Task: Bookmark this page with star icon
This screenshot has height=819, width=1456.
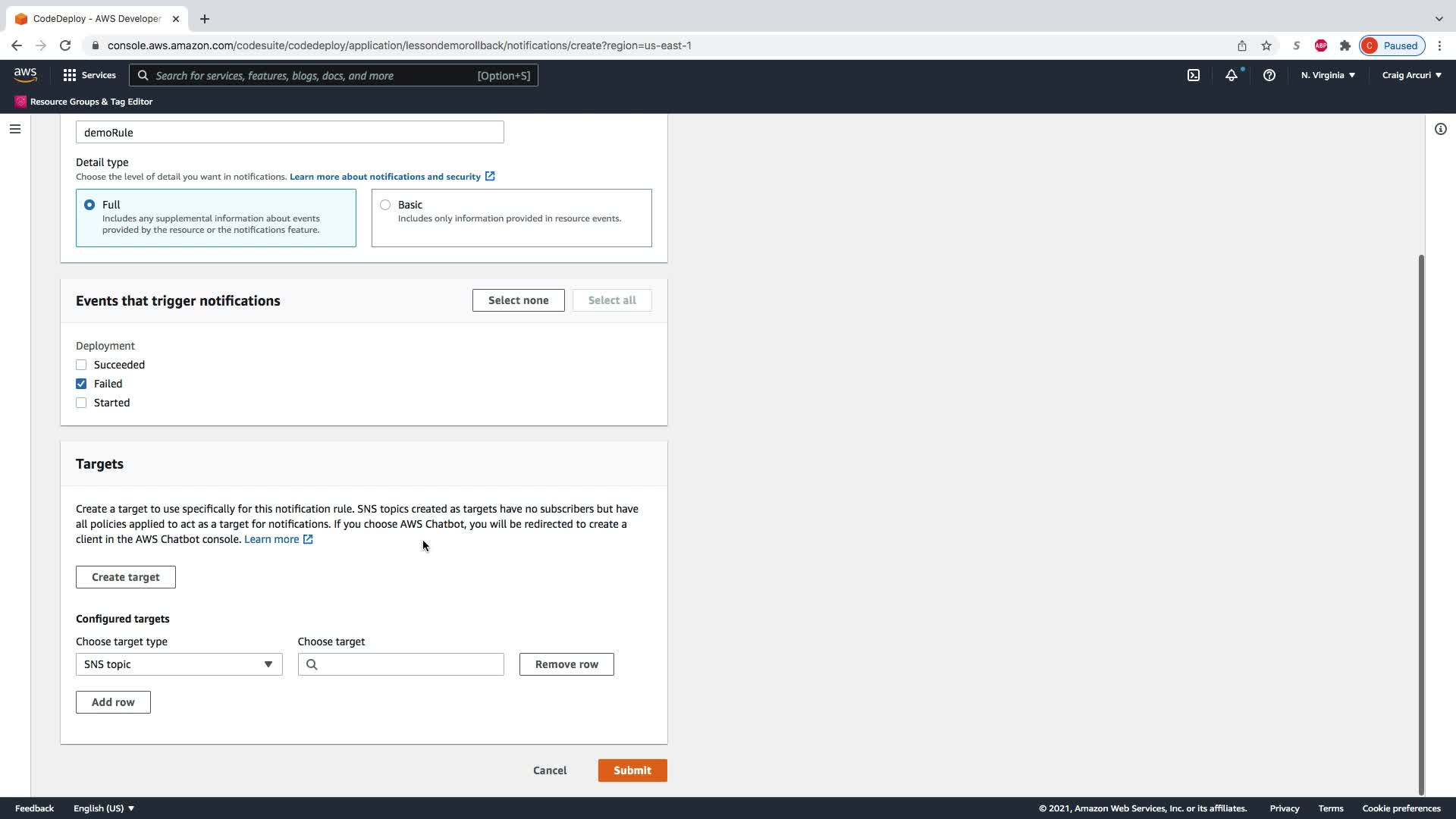Action: click(x=1266, y=45)
